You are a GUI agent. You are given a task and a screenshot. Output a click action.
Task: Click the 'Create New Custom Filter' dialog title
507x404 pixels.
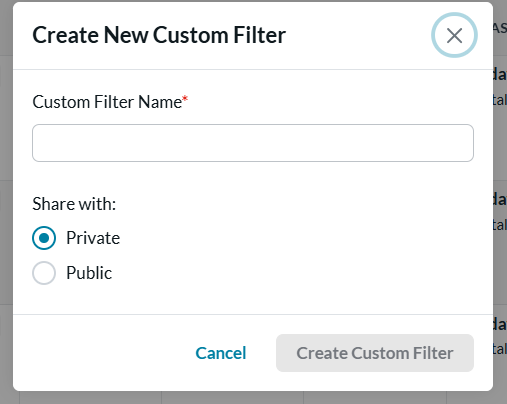point(159,35)
